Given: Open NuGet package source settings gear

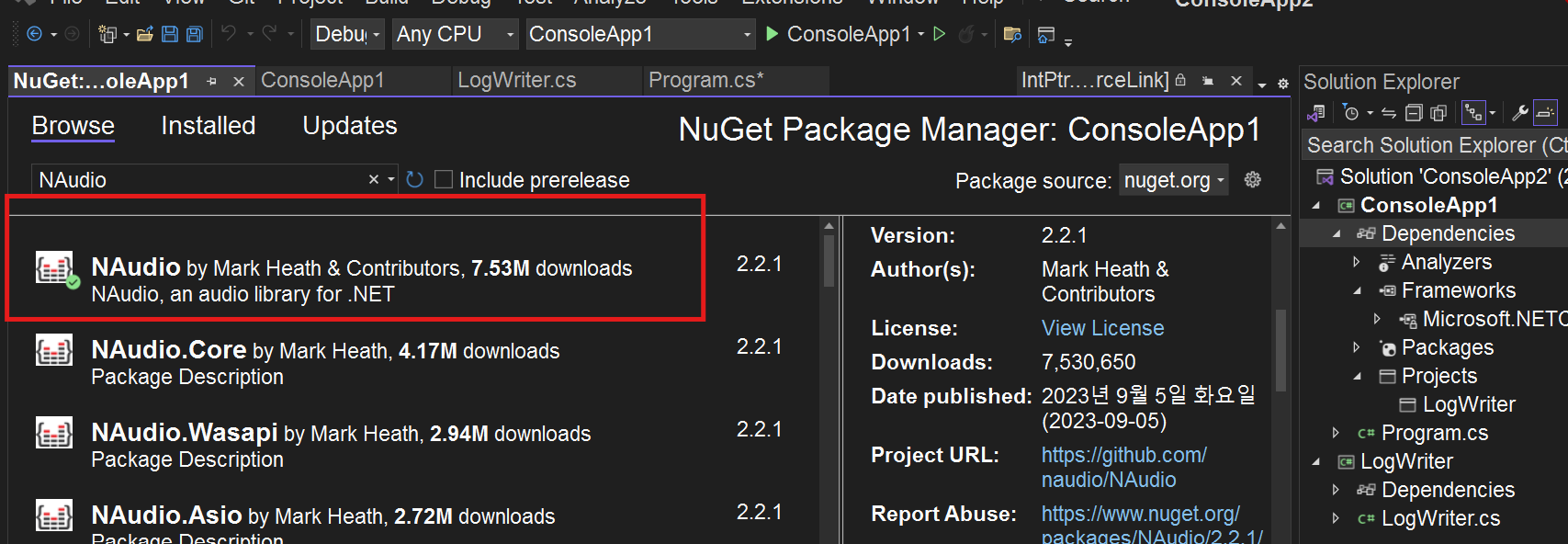Looking at the screenshot, I should (1253, 179).
